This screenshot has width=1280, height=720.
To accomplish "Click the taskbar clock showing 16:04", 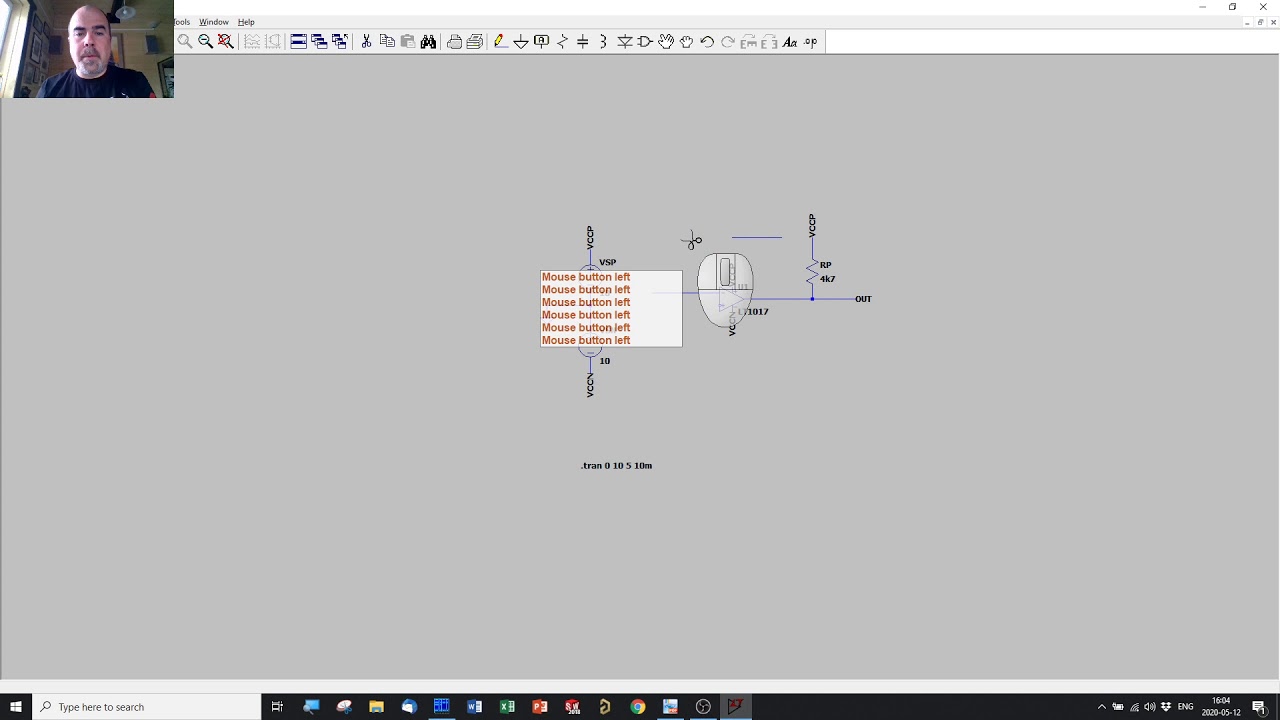I will point(1221,707).
